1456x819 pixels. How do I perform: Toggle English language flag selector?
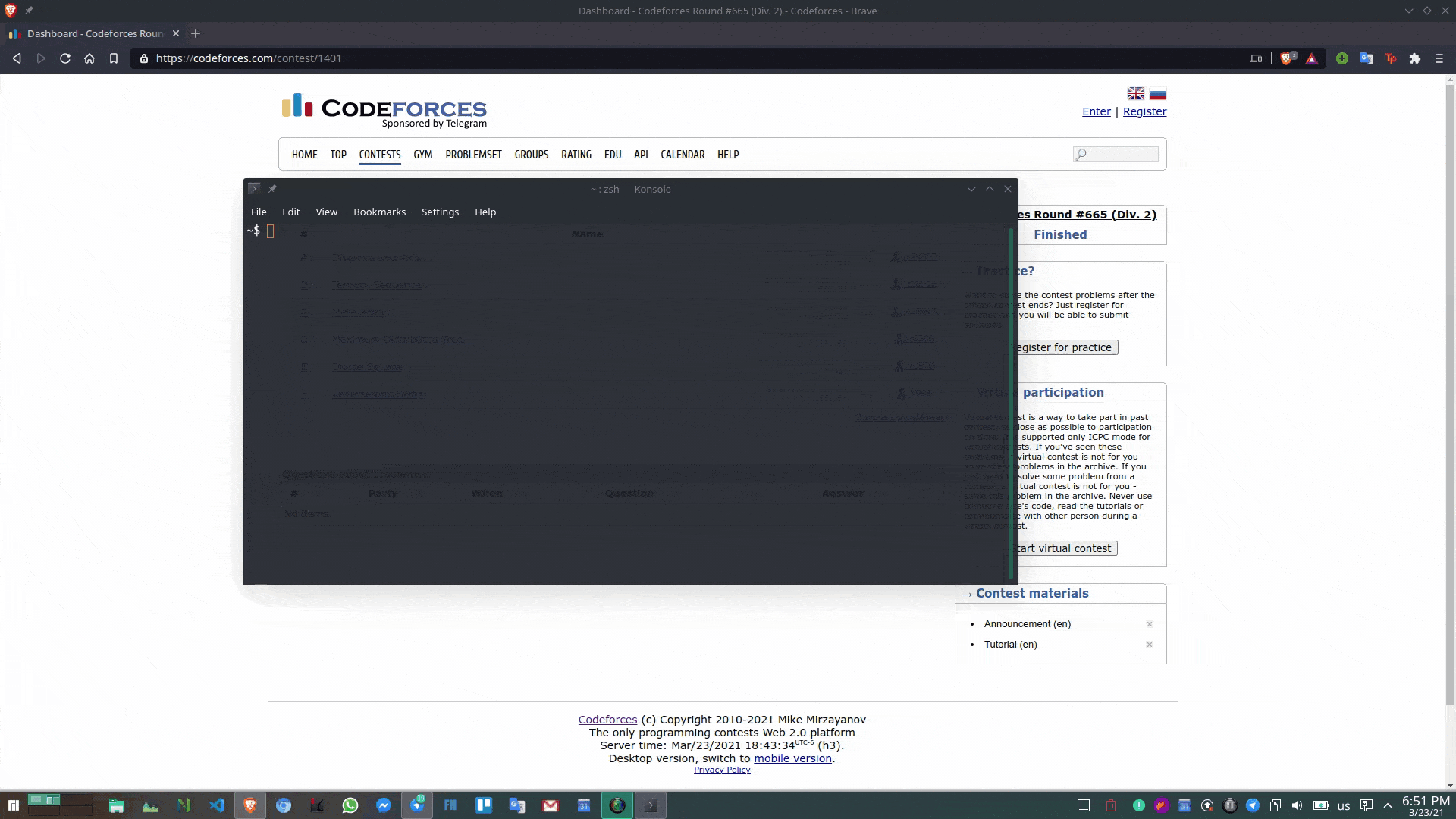[x=1135, y=93]
